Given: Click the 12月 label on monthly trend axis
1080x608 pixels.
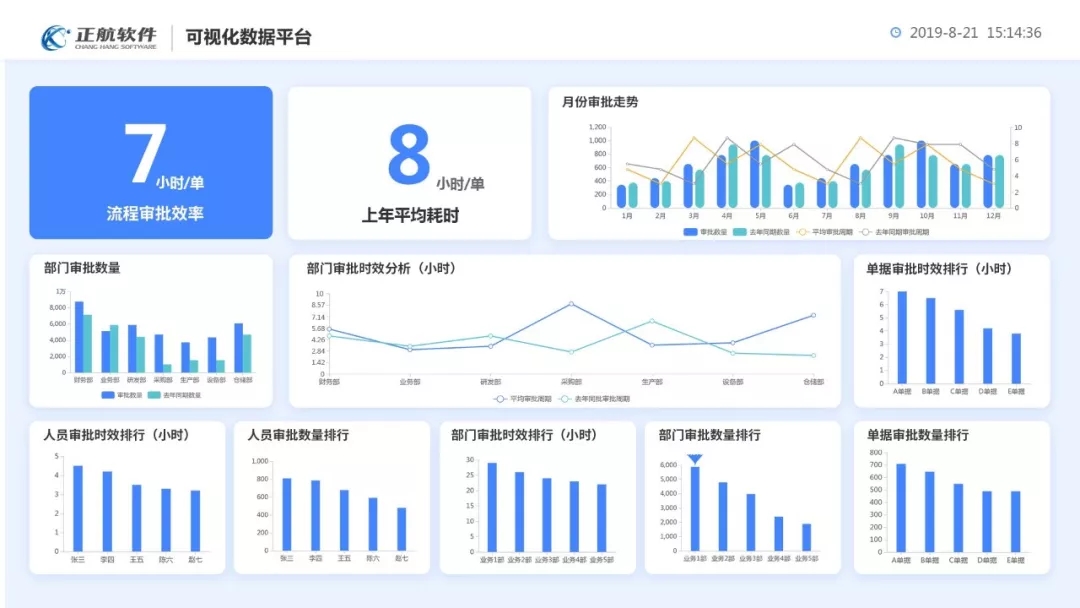Looking at the screenshot, I should pyautogui.click(x=993, y=216).
